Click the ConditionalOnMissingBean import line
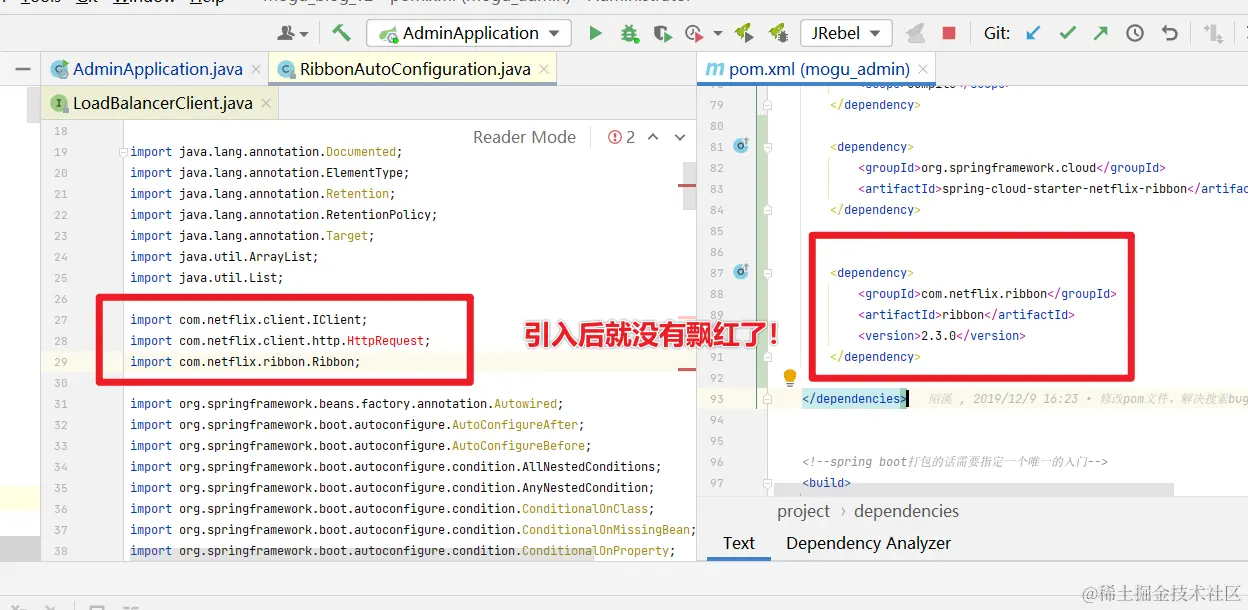 point(412,530)
